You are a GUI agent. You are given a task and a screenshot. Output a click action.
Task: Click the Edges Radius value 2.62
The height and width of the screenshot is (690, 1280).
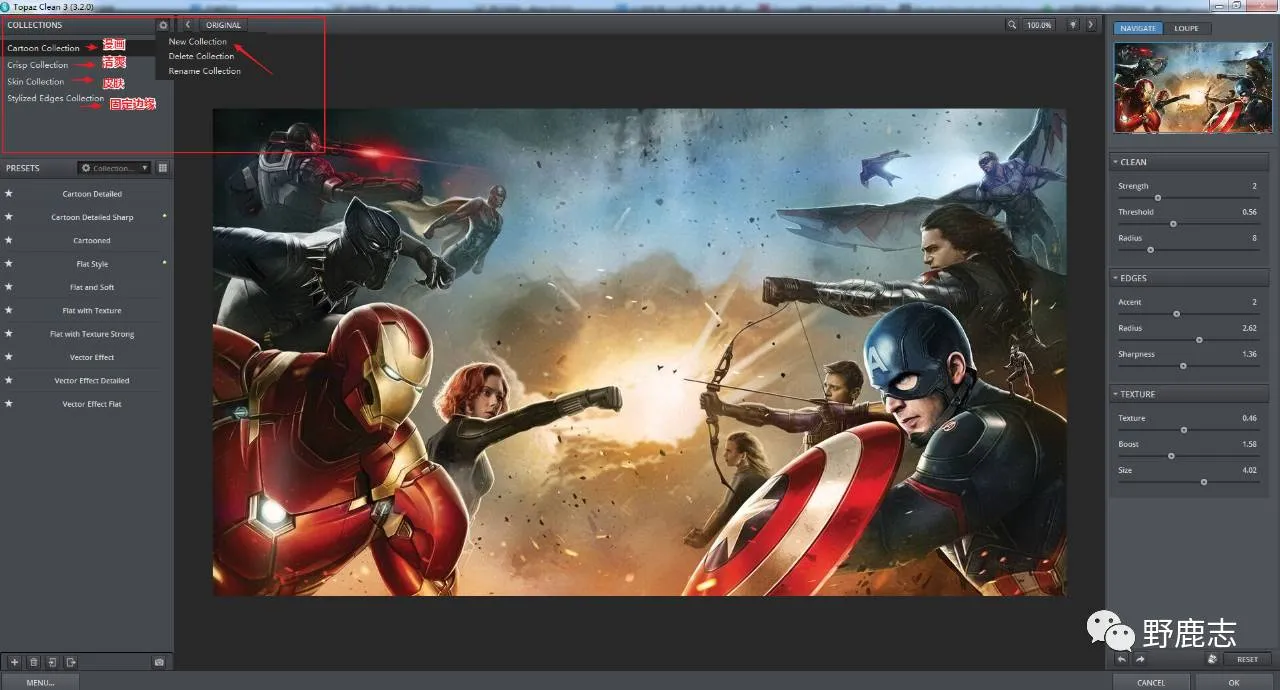tap(1249, 328)
